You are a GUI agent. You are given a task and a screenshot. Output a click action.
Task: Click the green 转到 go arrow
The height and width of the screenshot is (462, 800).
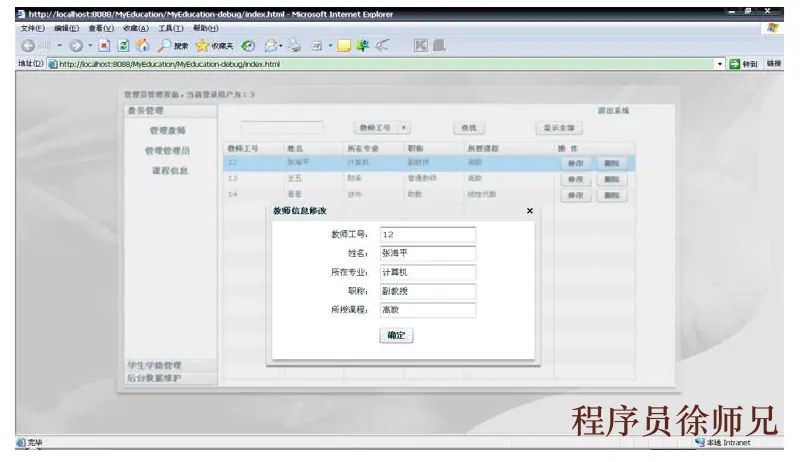(735, 64)
